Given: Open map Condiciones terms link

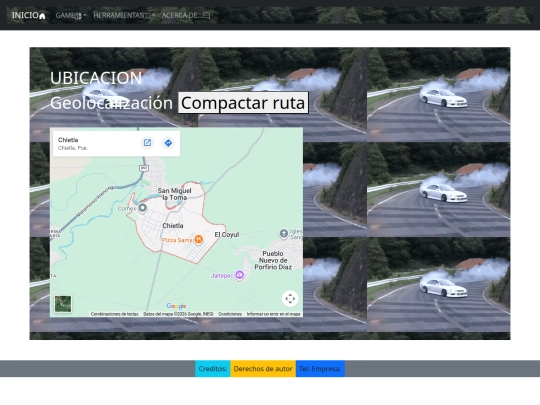Looking at the screenshot, I should 230,314.
